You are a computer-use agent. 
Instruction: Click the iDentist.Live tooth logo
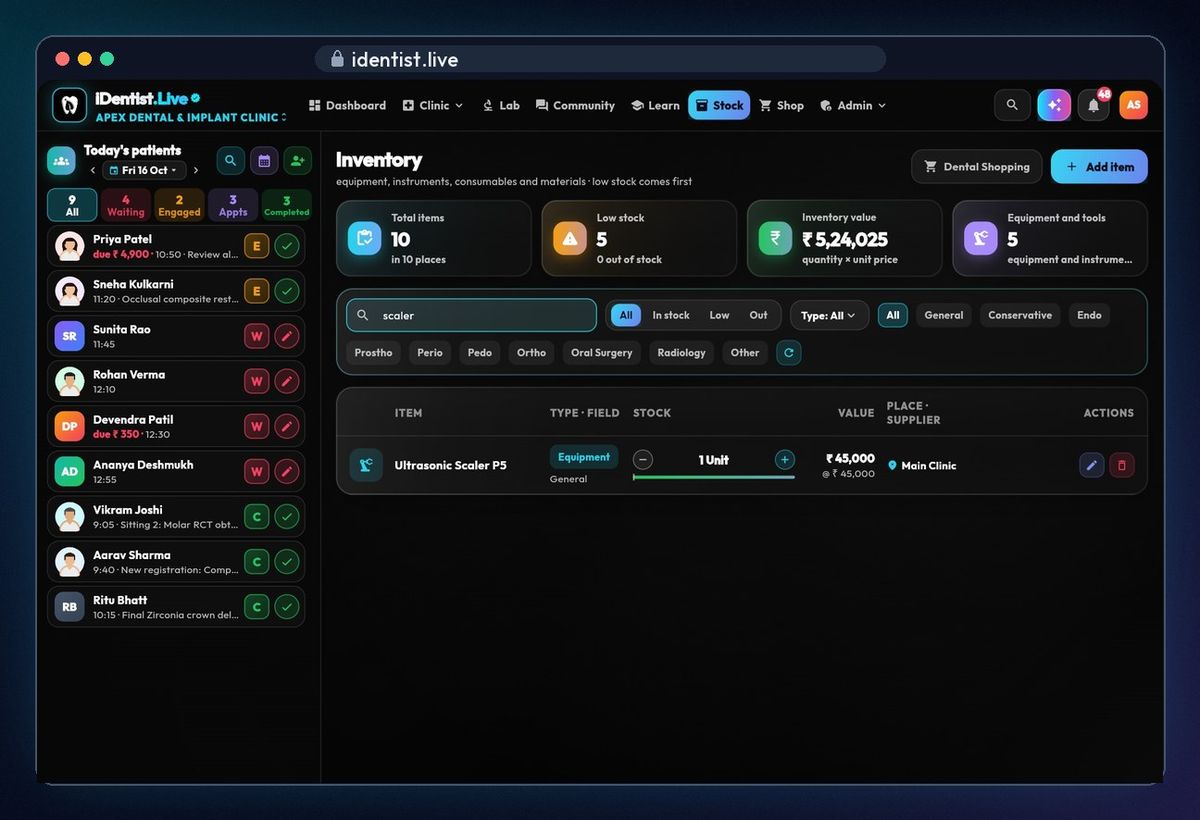pos(69,105)
